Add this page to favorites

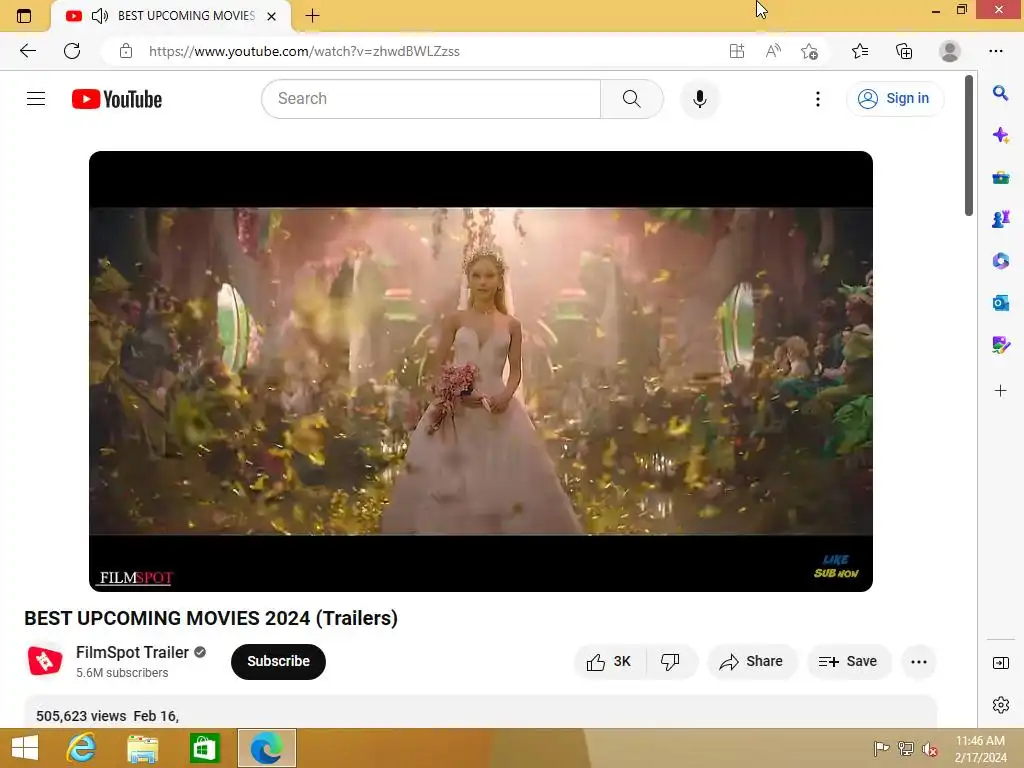(809, 51)
